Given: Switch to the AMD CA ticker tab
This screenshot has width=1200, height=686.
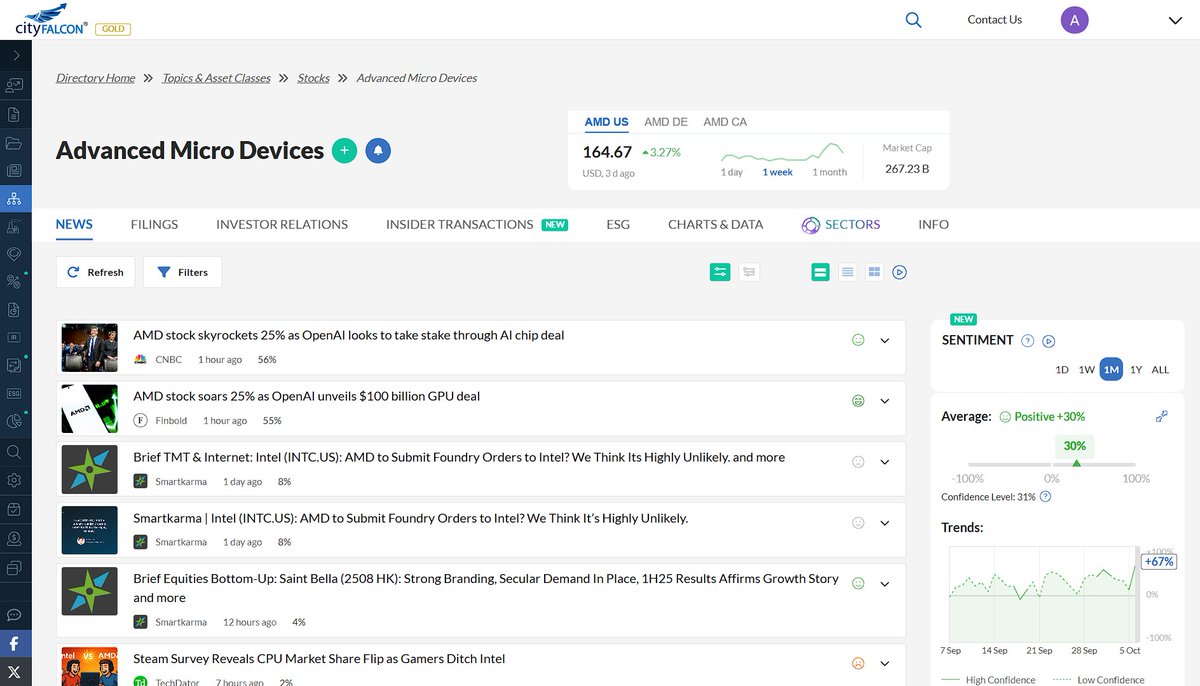Looking at the screenshot, I should click(x=725, y=122).
